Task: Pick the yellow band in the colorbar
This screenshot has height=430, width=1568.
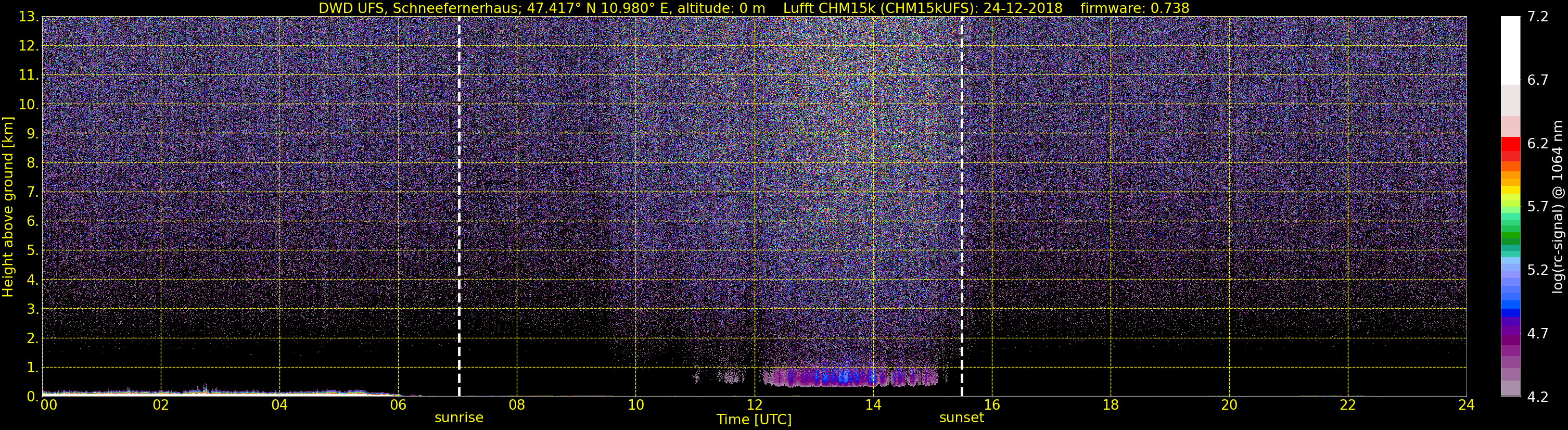Action: point(1510,190)
